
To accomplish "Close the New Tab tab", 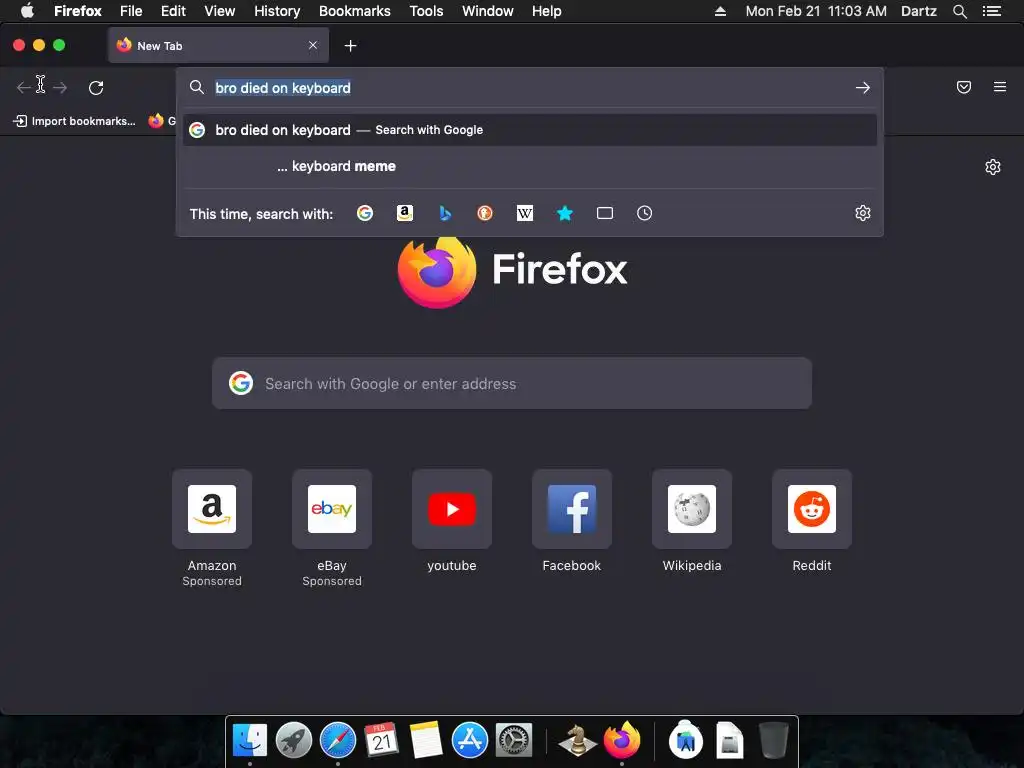I will [313, 45].
